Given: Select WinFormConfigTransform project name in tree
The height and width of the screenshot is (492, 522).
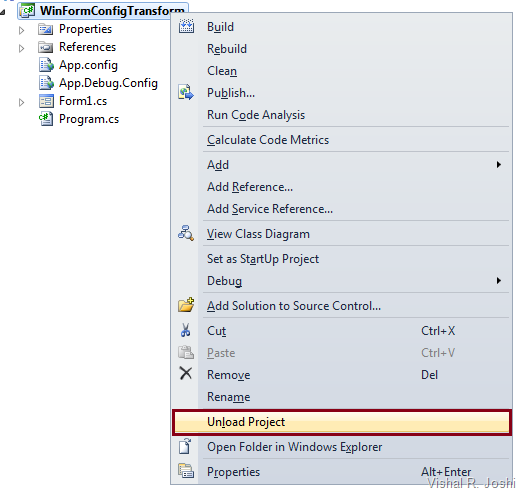Looking at the screenshot, I should click(x=112, y=11).
